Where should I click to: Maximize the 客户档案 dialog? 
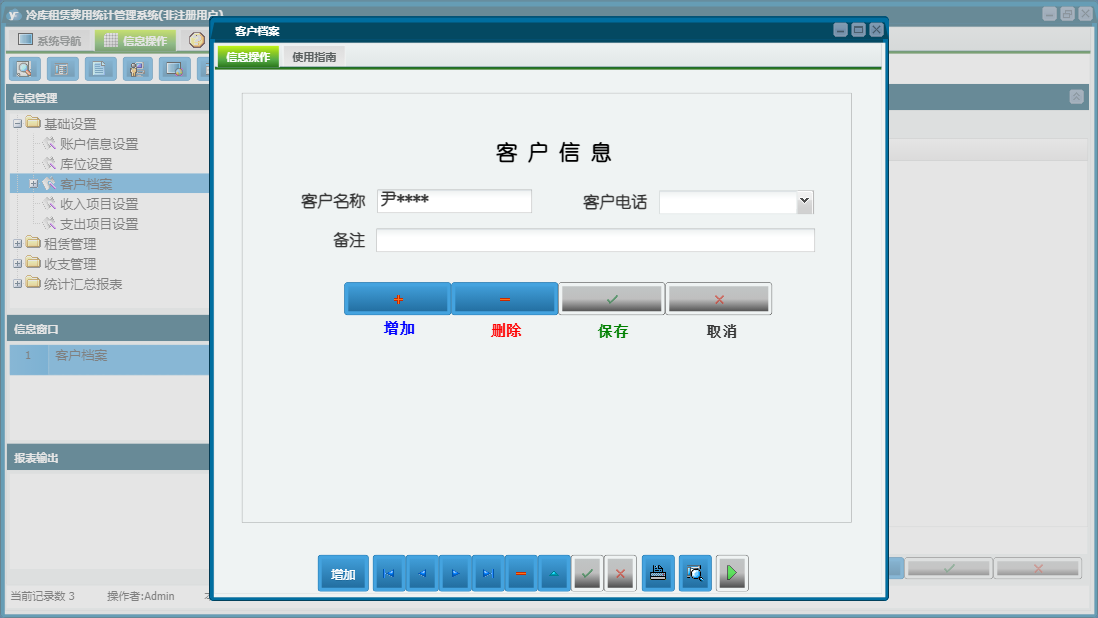point(859,29)
